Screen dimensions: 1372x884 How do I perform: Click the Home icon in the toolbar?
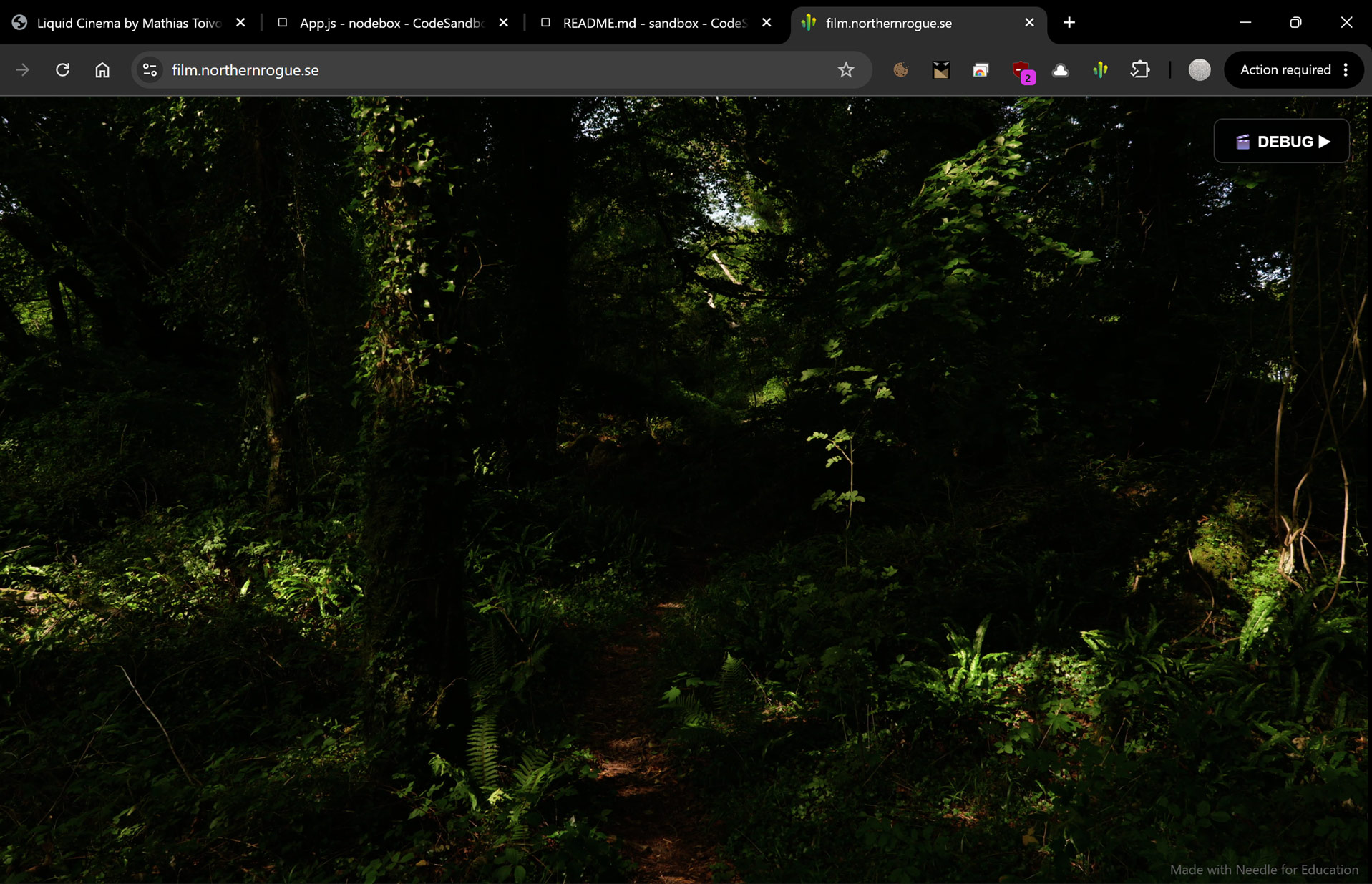pos(102,69)
